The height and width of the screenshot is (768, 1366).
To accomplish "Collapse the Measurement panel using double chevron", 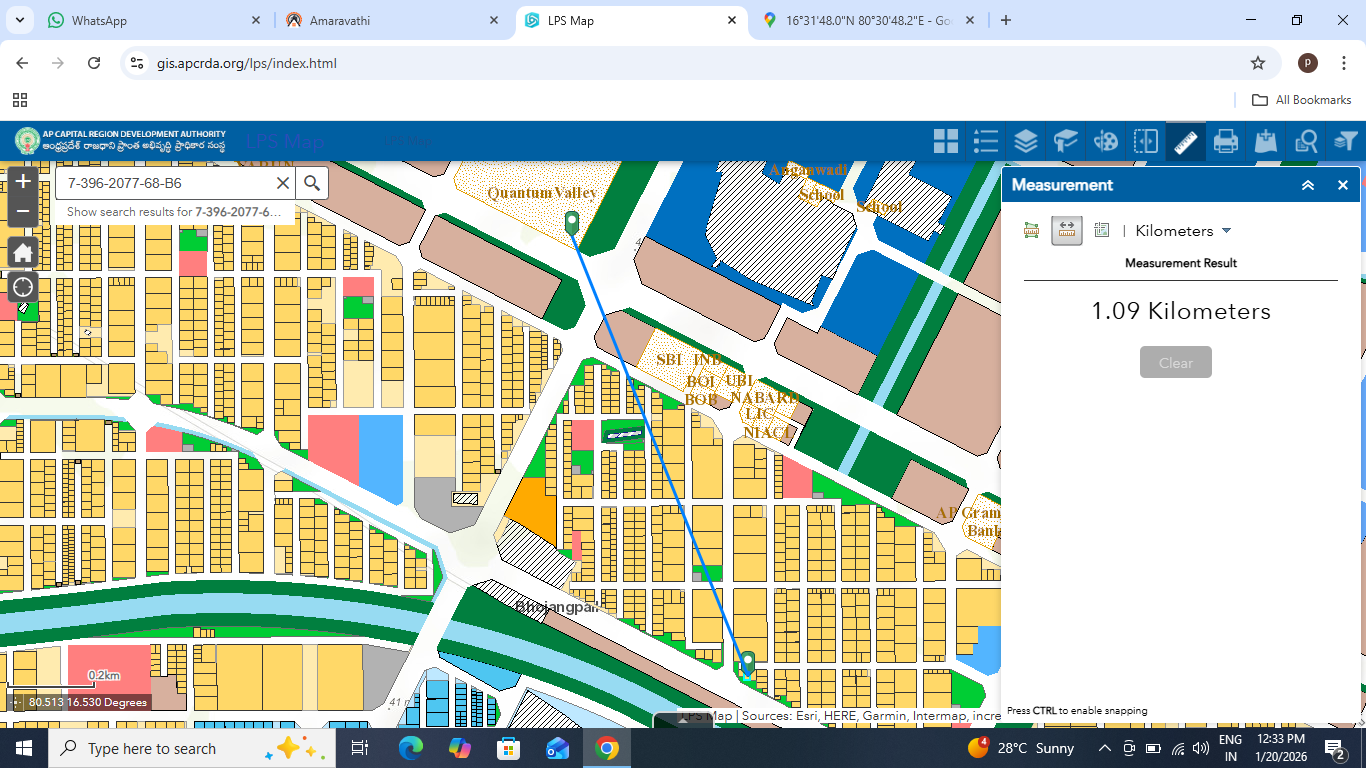I will pyautogui.click(x=1307, y=185).
